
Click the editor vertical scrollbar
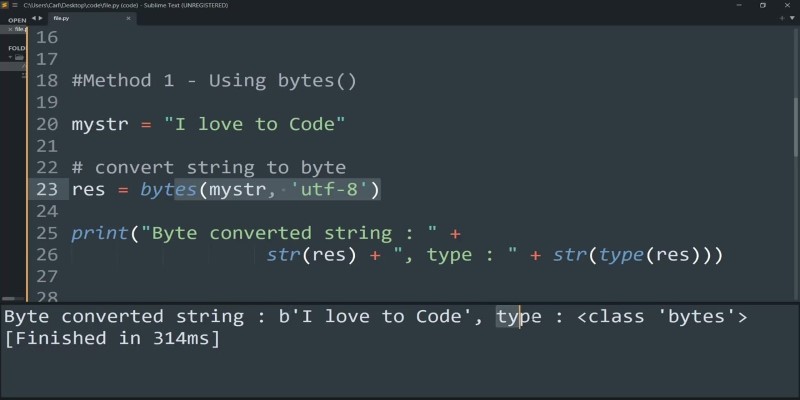coord(796,127)
